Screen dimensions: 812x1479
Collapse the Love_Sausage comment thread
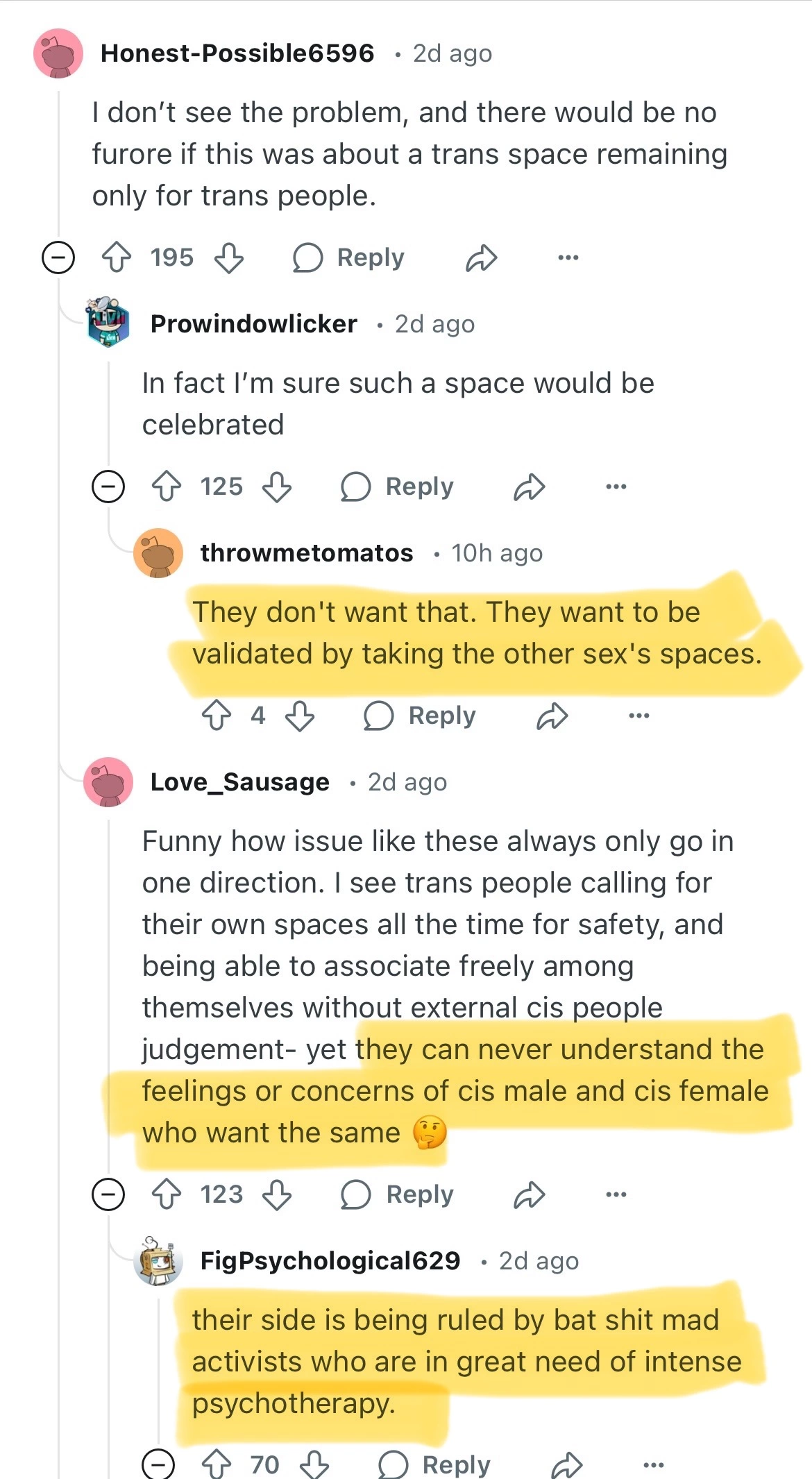click(108, 1194)
